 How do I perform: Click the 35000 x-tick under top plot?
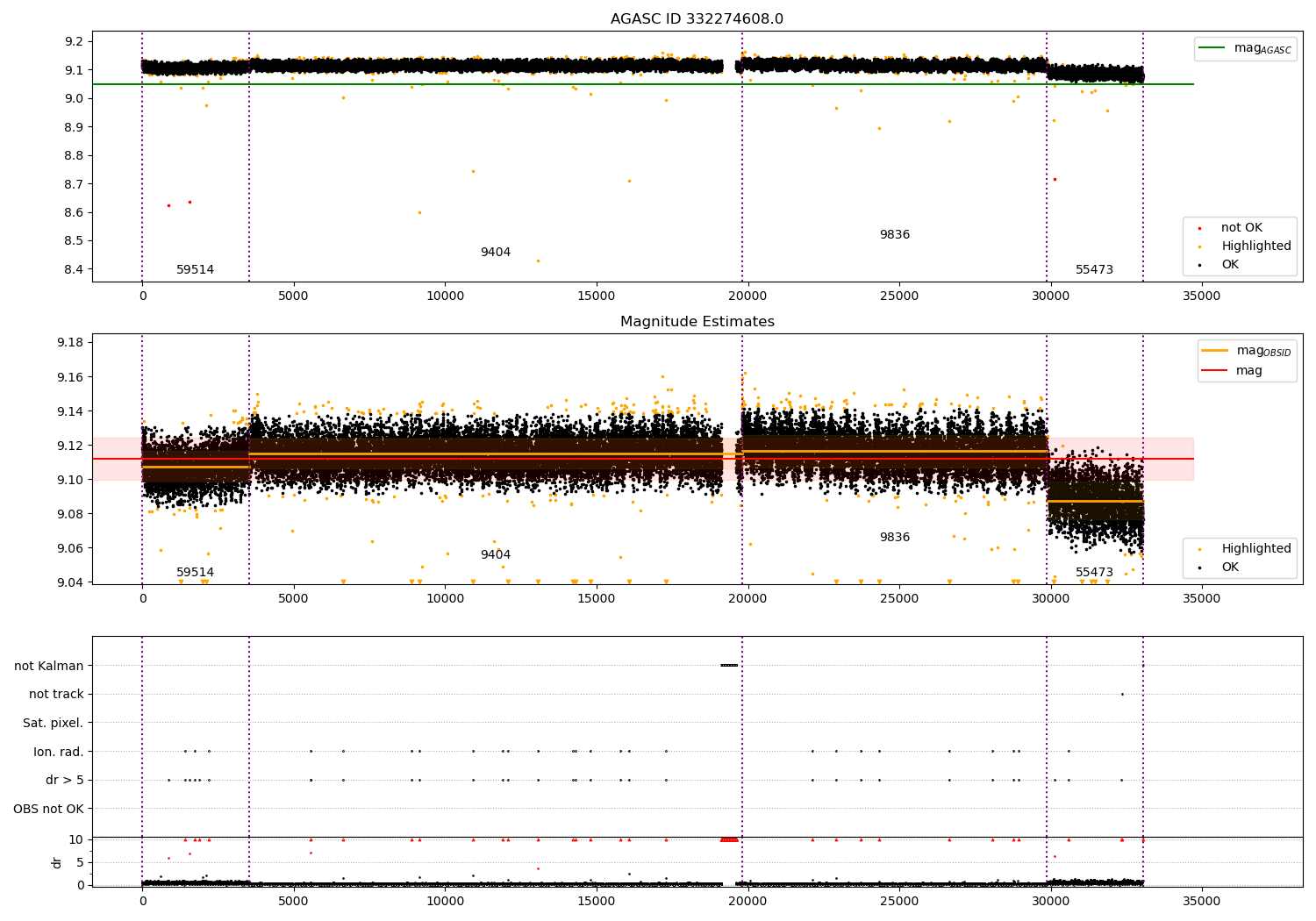[x=1202, y=296]
